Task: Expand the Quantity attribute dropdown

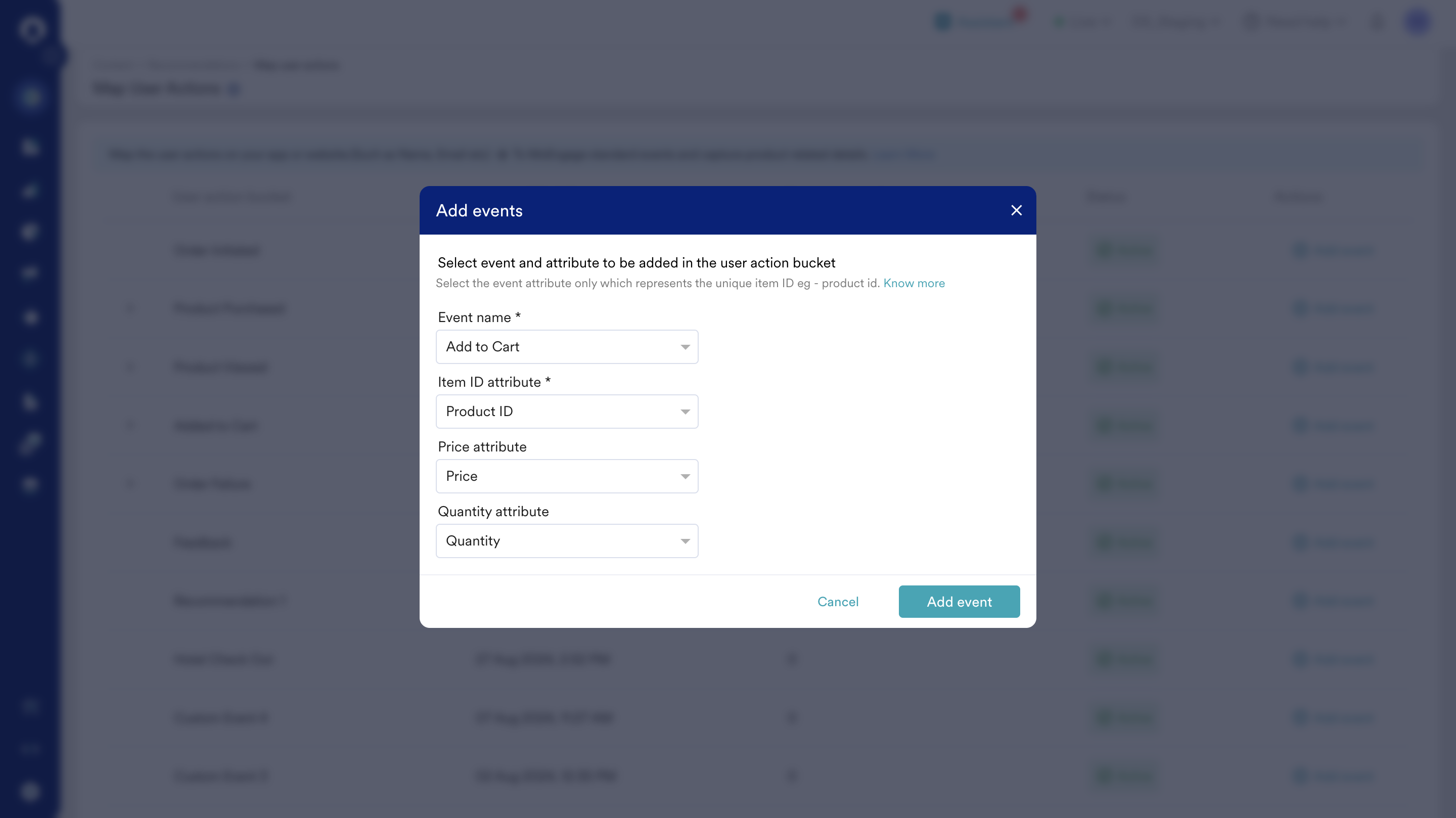Action: [x=566, y=541]
